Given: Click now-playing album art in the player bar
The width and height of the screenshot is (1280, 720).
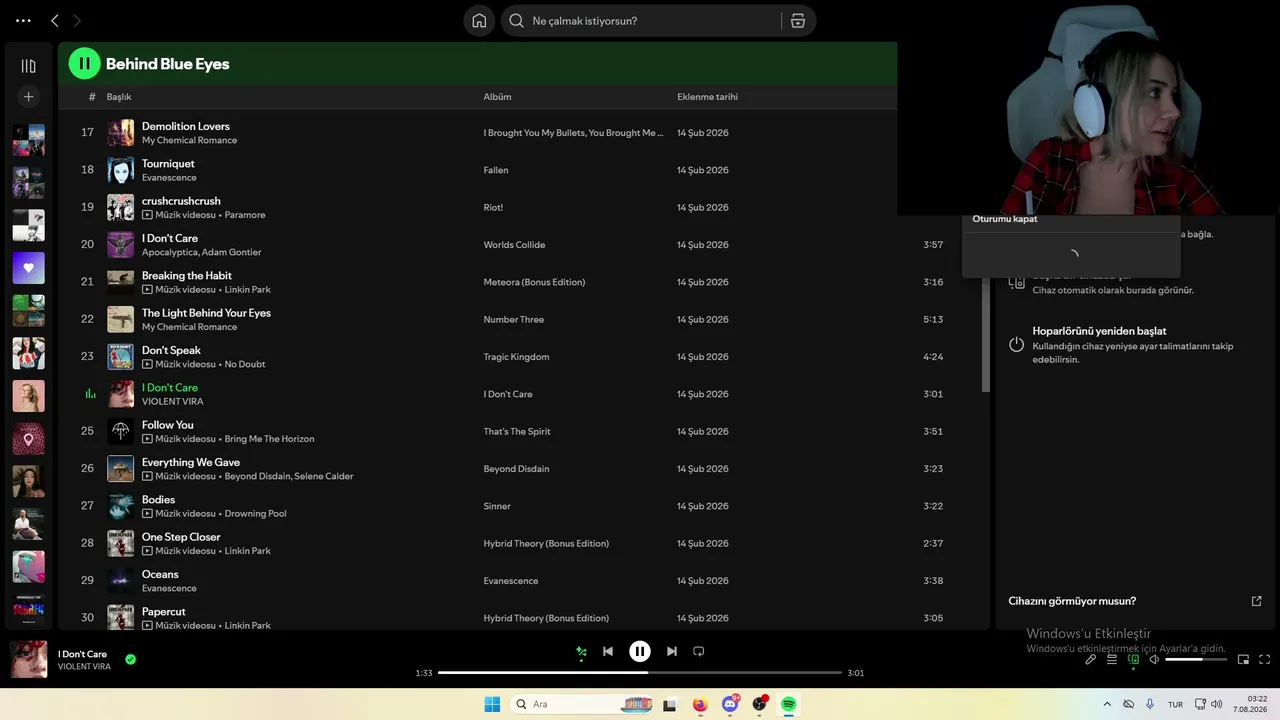Looking at the screenshot, I should [28, 660].
